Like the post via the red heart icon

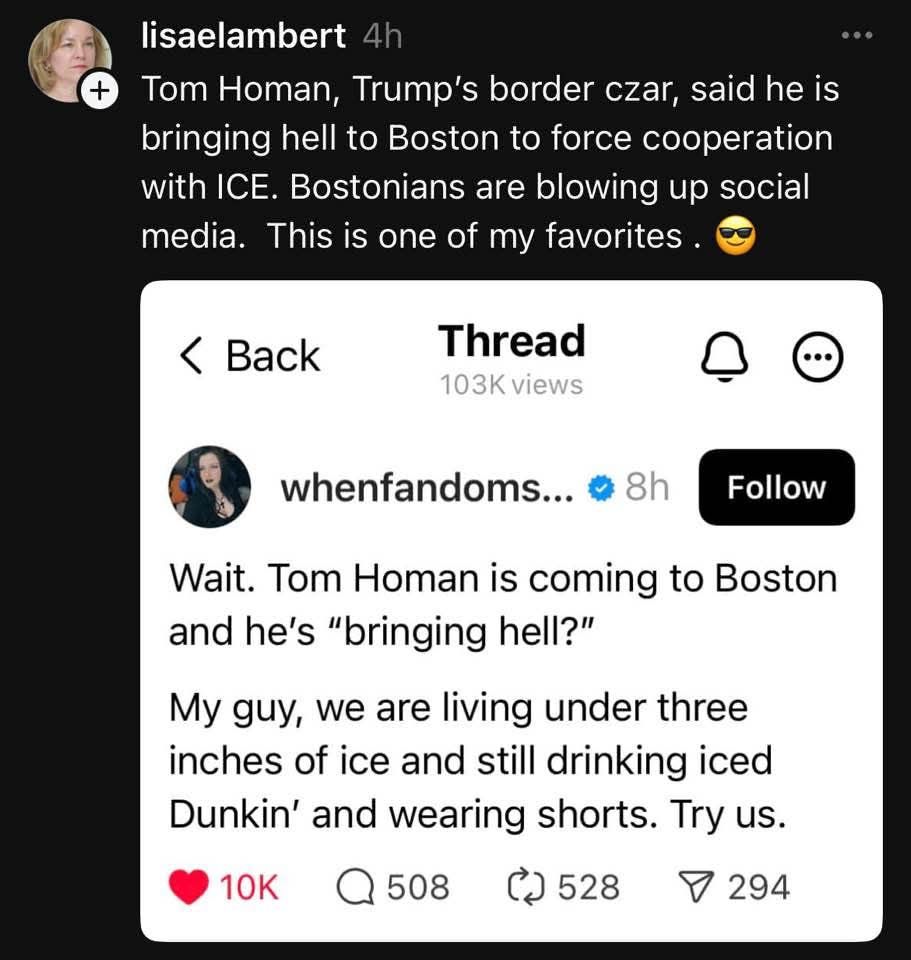189,887
